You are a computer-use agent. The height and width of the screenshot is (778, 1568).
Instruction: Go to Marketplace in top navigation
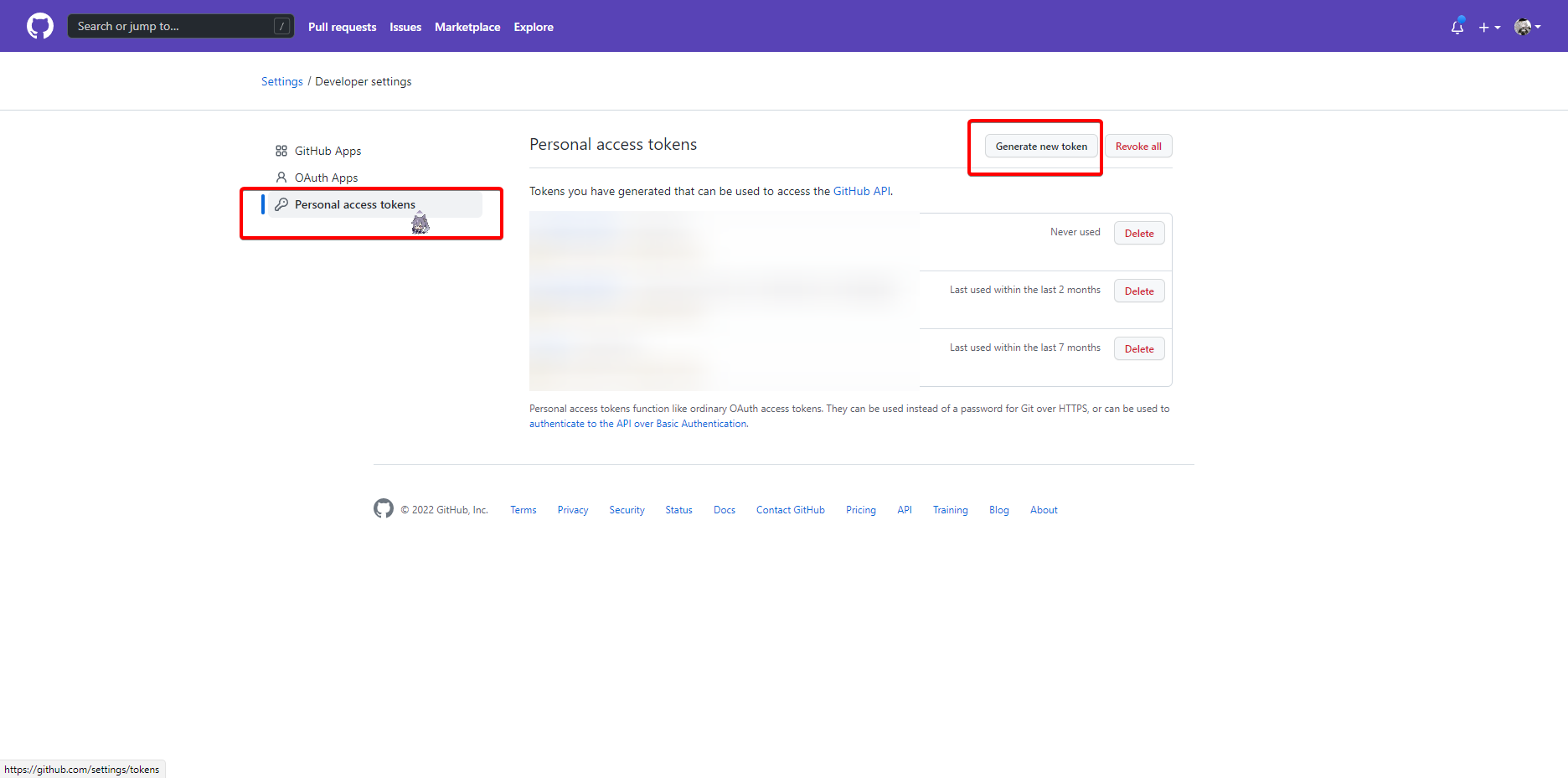[x=467, y=27]
